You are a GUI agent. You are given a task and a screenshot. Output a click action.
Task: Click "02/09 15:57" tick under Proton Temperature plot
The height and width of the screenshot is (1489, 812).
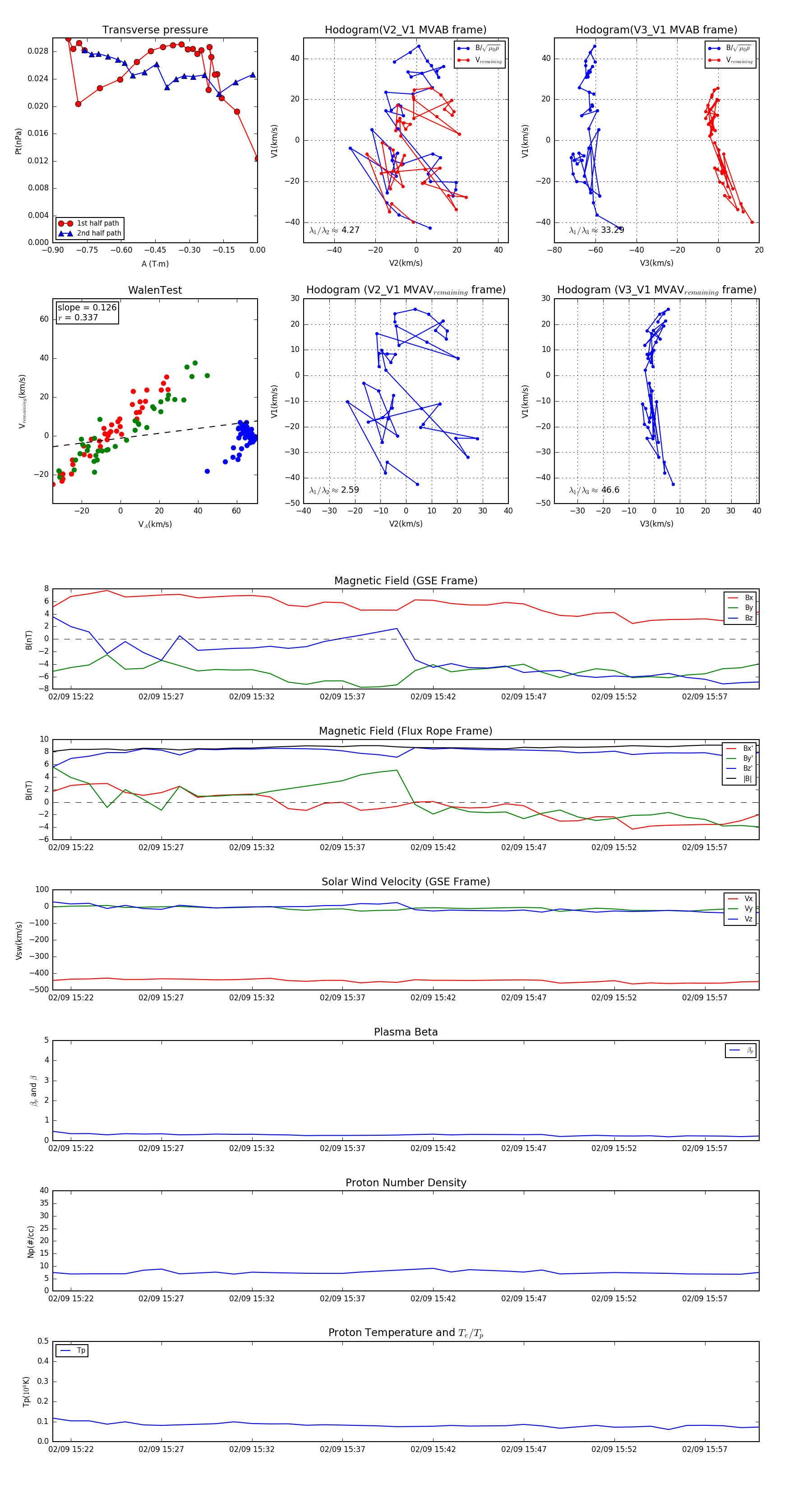705,1449
